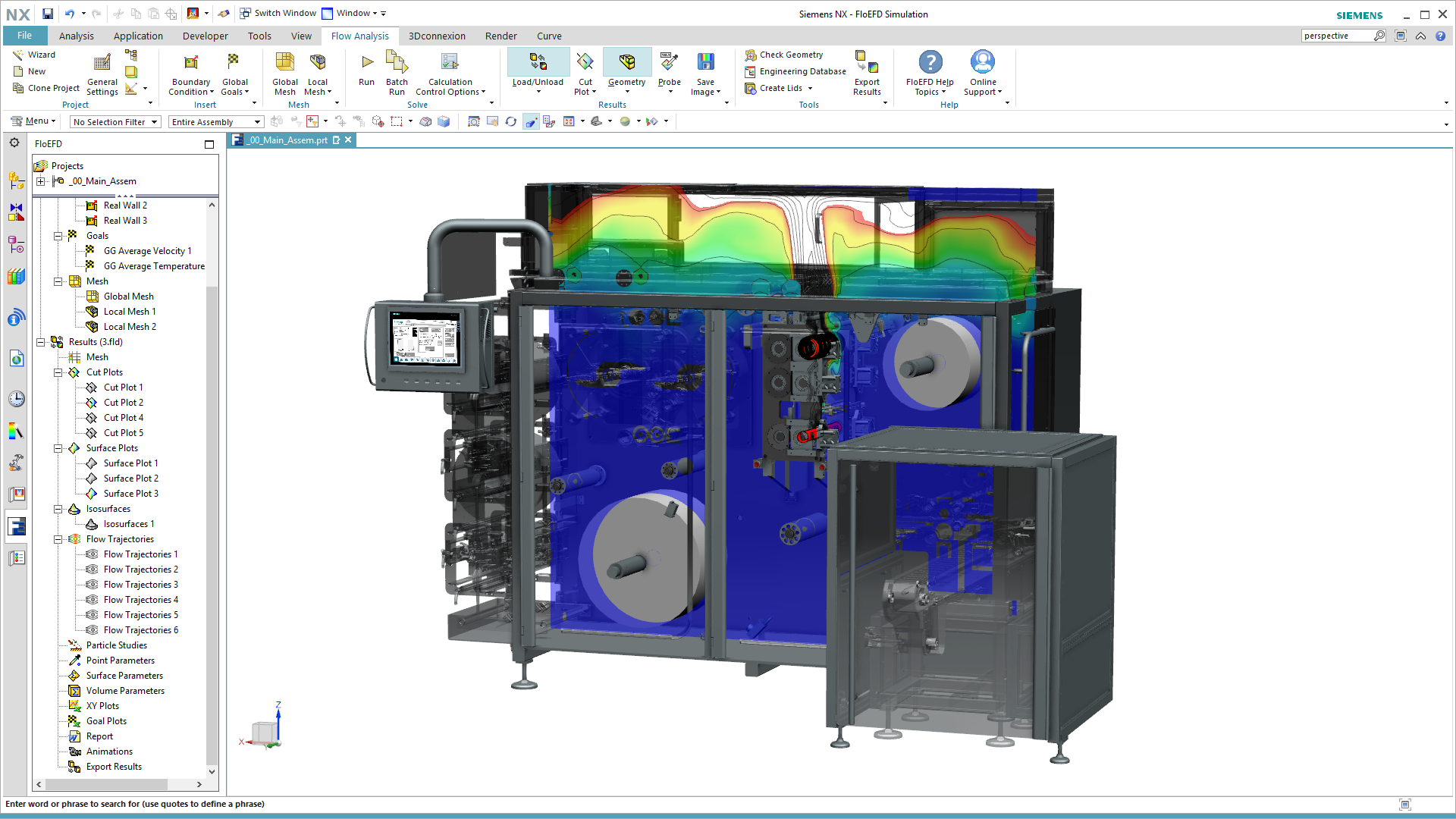Image resolution: width=1456 pixels, height=819 pixels.
Task: Select No Selection Filter dropdown
Action: point(114,121)
